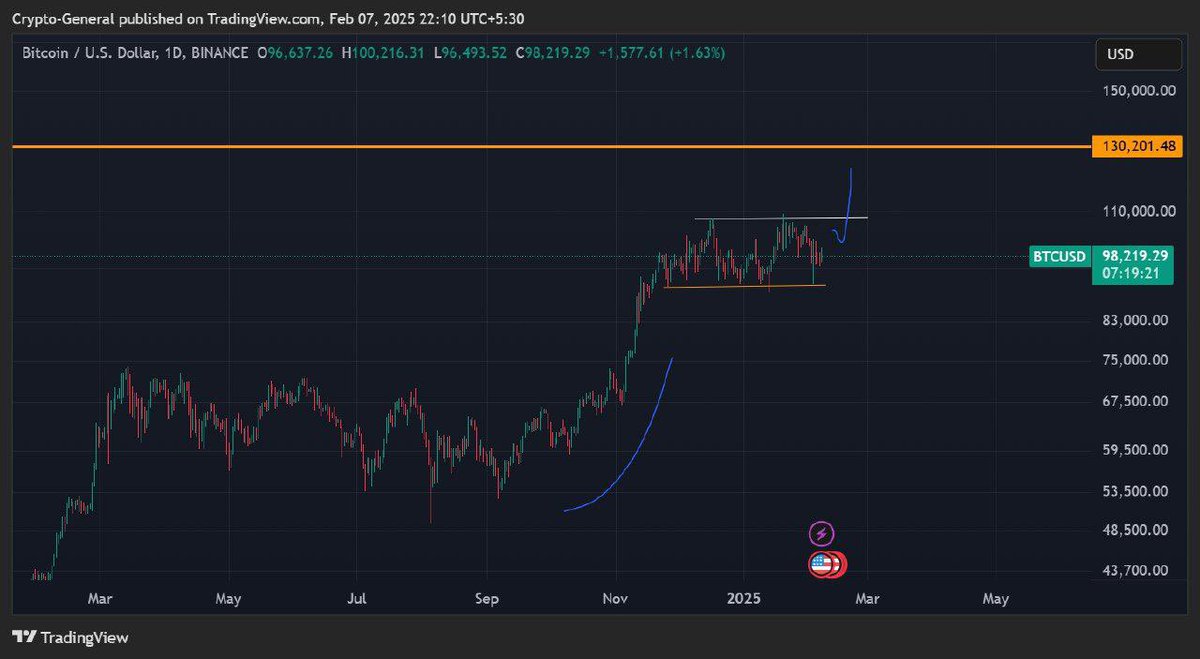
Task: Click the 83,000.00 price axis label
Action: [x=1135, y=320]
